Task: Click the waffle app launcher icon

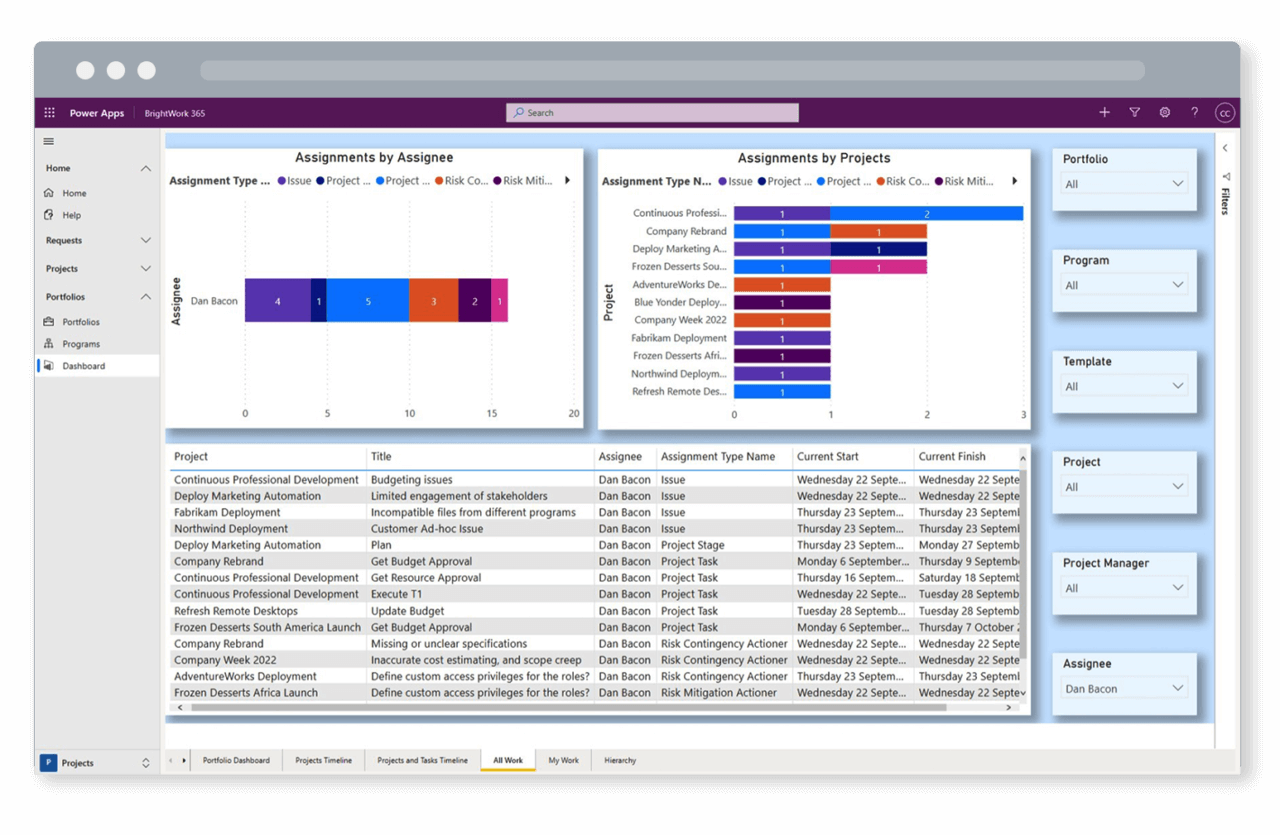Action: (x=48, y=112)
